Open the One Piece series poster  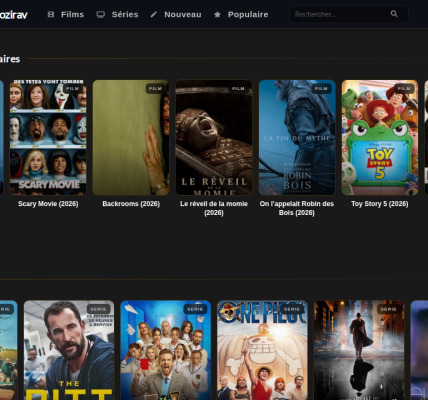pos(262,350)
